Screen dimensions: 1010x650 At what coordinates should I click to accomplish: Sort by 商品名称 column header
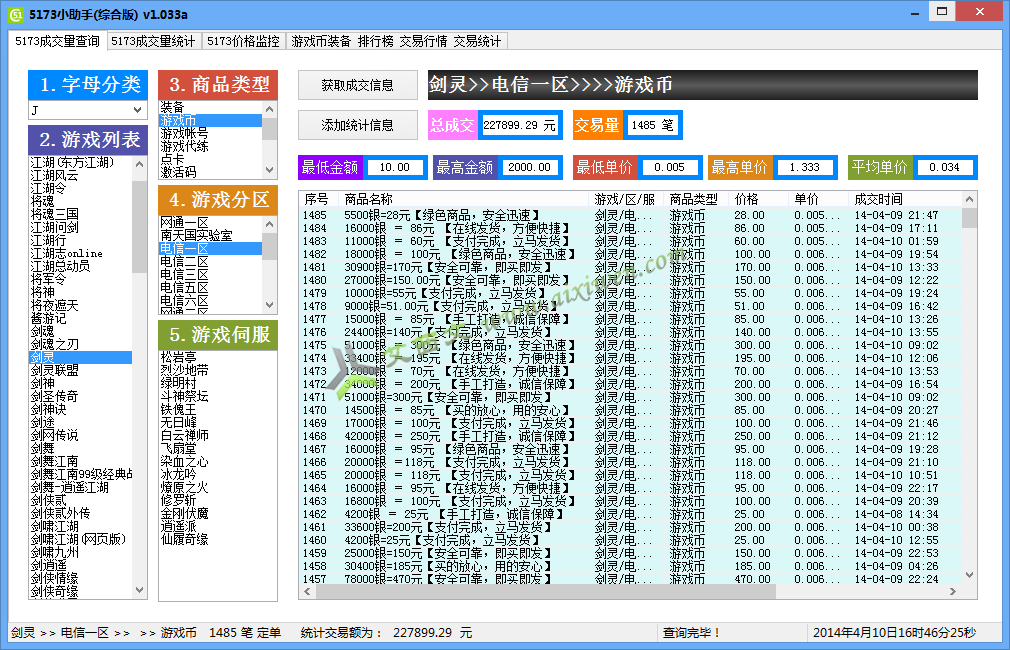pos(464,199)
